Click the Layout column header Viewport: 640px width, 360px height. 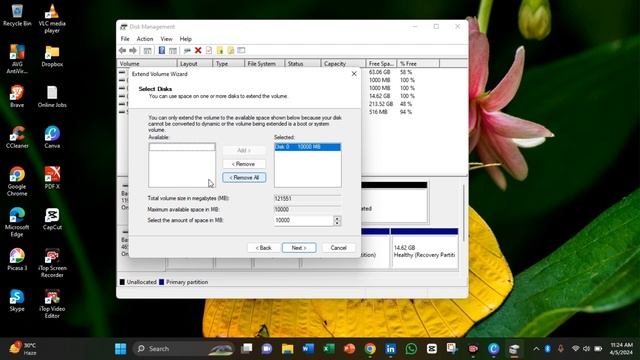(x=195, y=64)
